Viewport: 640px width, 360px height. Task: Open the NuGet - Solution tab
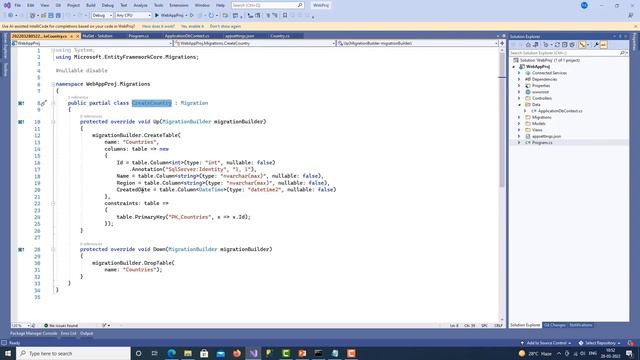click(x=98, y=36)
